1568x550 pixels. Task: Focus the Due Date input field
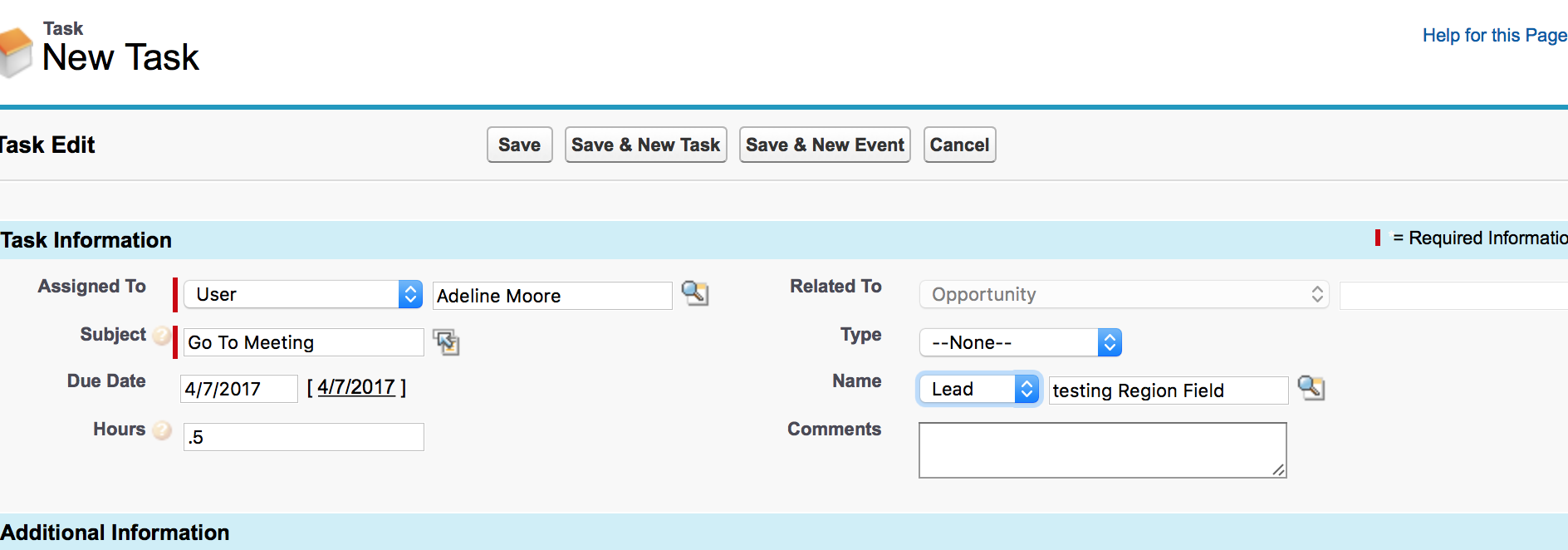(x=238, y=389)
